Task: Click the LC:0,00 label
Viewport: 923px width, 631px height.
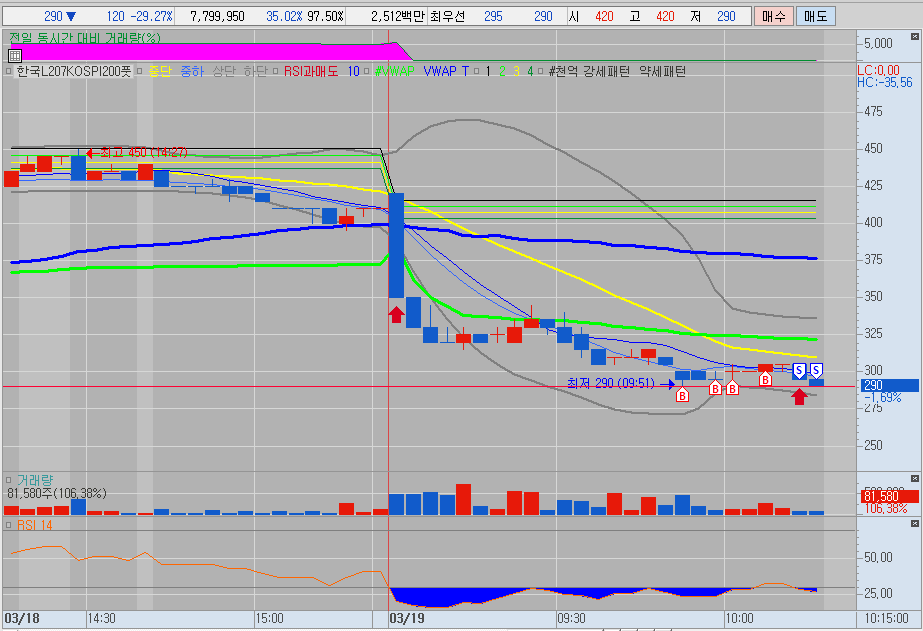Action: tap(878, 71)
